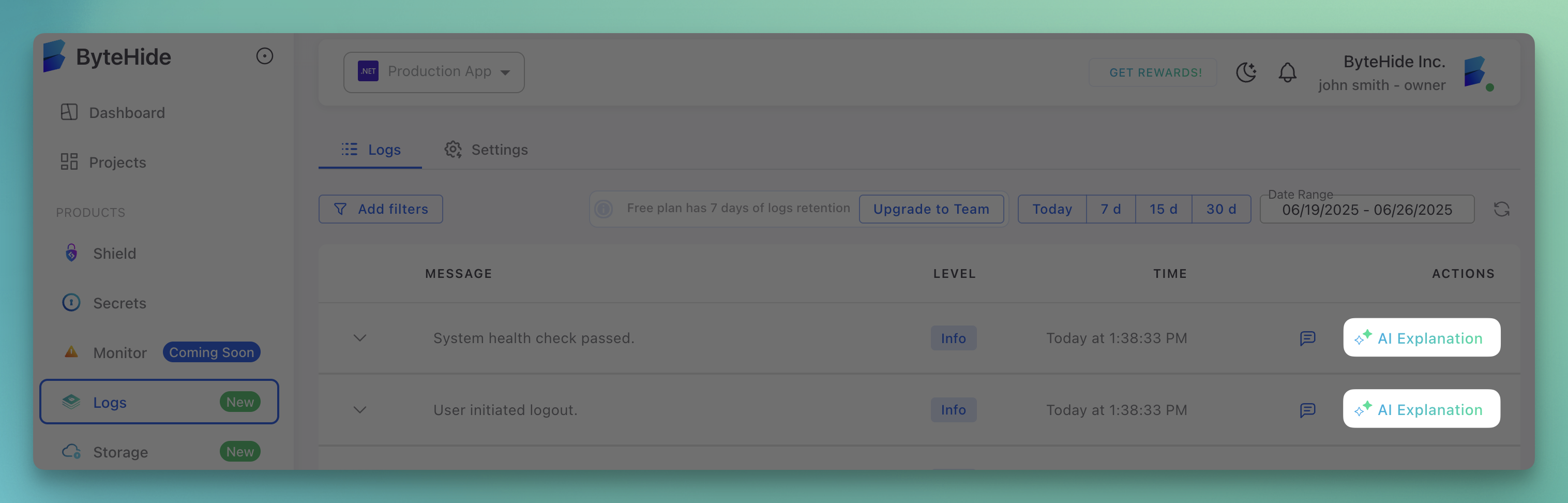This screenshot has width=1568, height=503.
Task: Click the Upgrade to Team button
Action: pyautogui.click(x=931, y=209)
